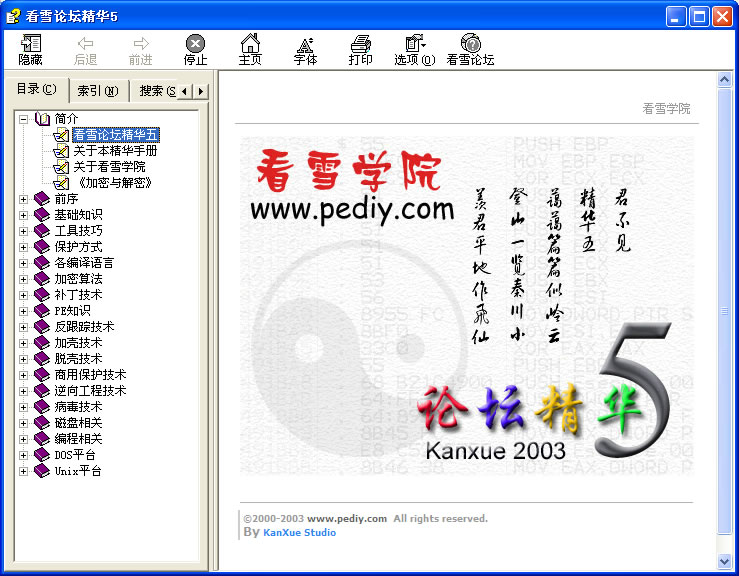The width and height of the screenshot is (739, 576).
Task: Expand the 反跟踪技术 tree node
Action: (23, 328)
